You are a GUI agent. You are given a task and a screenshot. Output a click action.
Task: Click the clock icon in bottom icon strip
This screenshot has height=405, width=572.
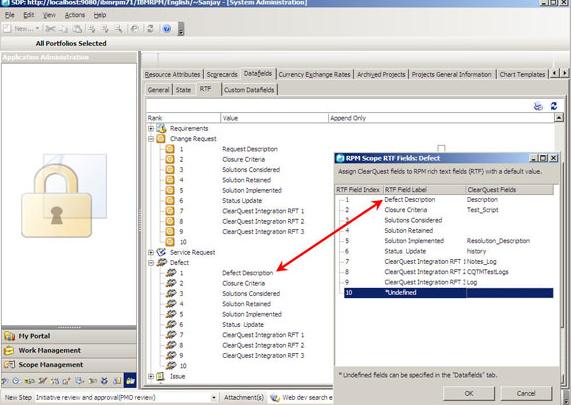pyautogui.click(x=16, y=381)
